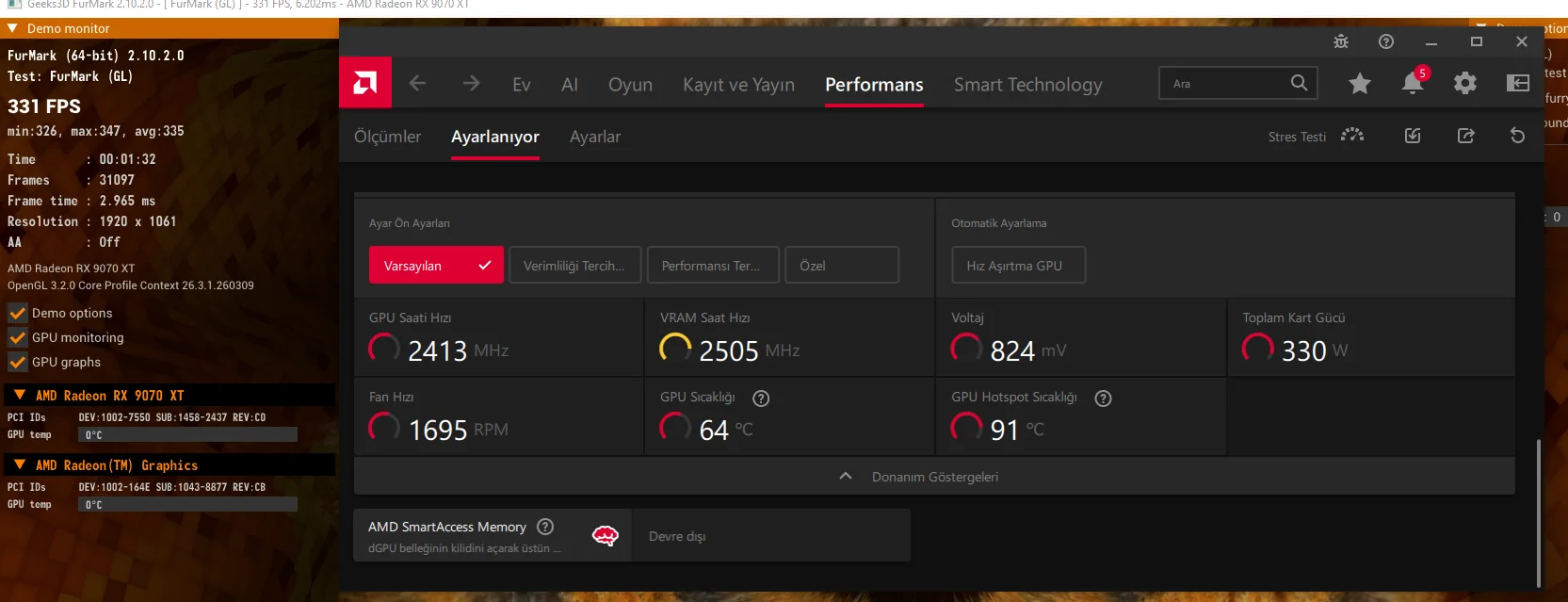Open AMD Software settings gear
Screen dimensions: 1568x602
pyautogui.click(x=1465, y=84)
